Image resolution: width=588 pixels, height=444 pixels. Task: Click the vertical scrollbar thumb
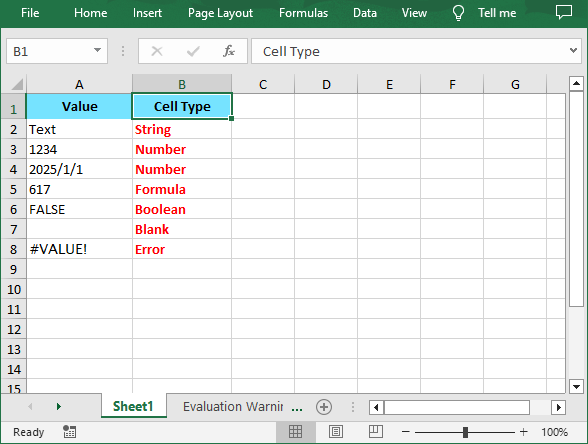576,199
